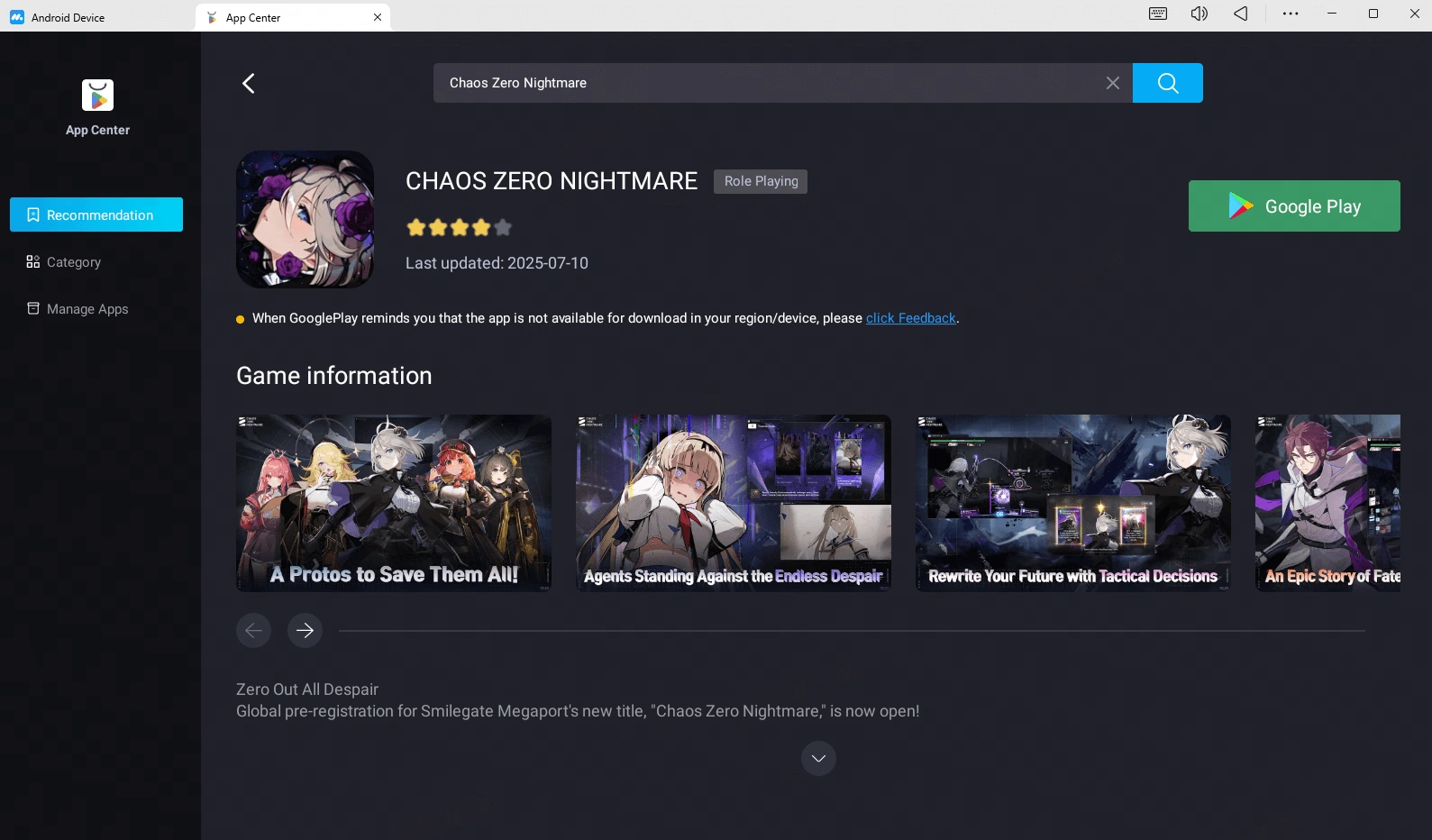Image resolution: width=1432 pixels, height=840 pixels.
Task: Show next screenshots with right arrow button
Action: coord(305,630)
